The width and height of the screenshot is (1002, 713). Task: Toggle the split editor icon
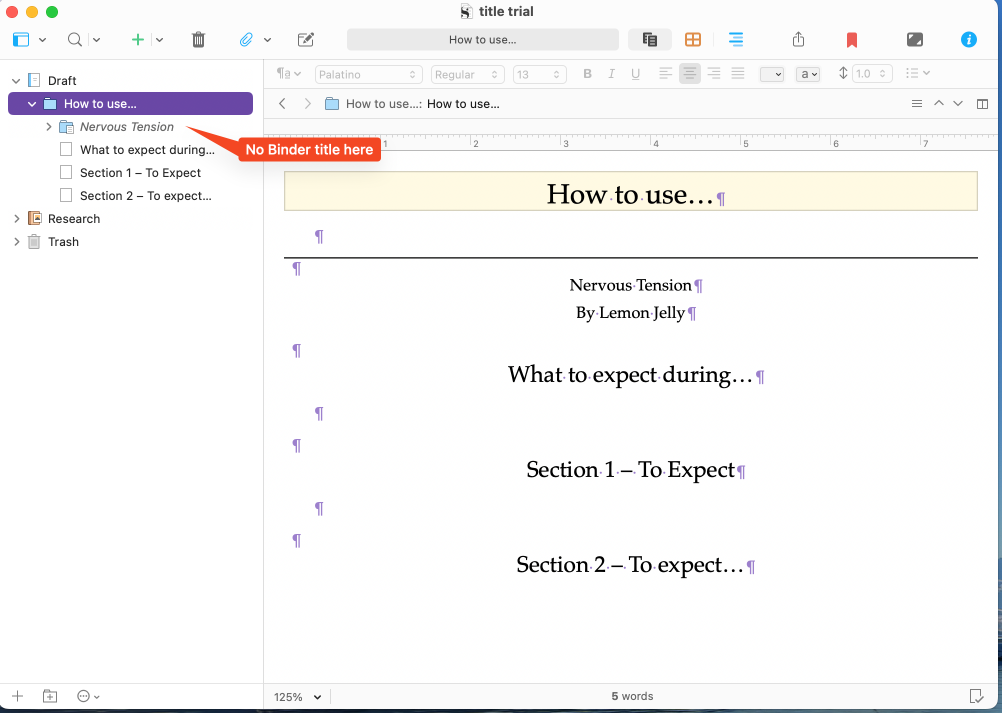982,104
